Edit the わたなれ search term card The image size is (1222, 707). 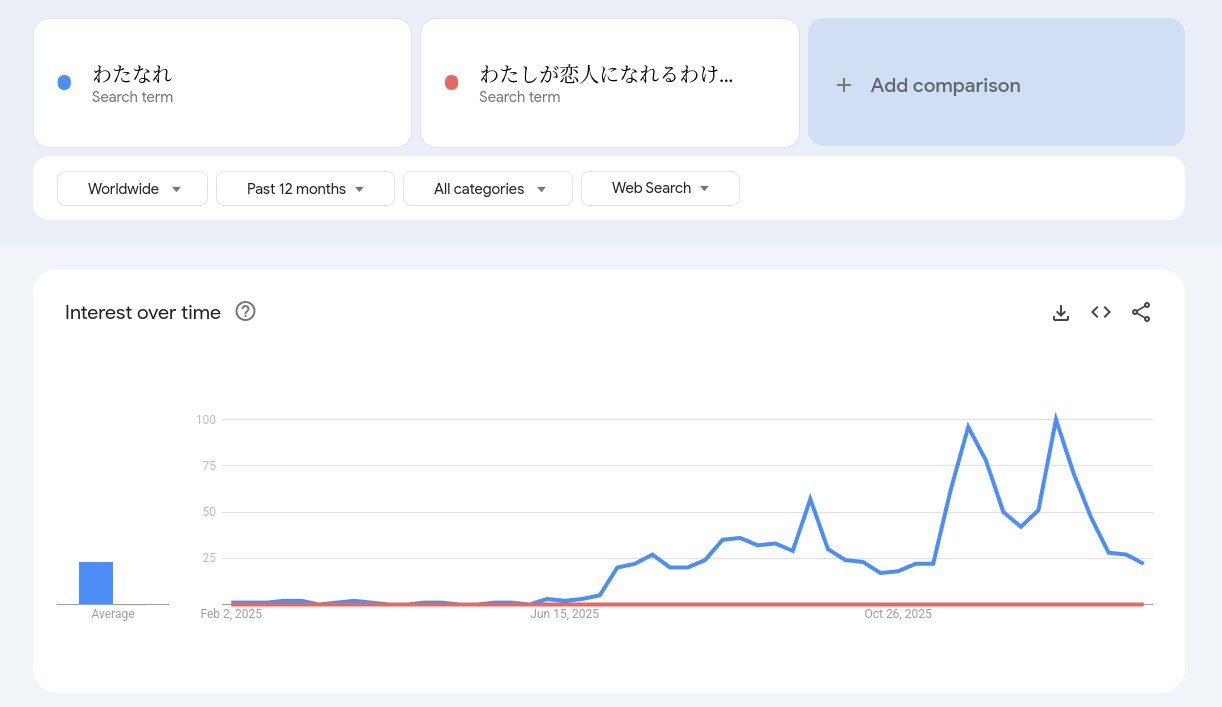[x=222, y=83]
